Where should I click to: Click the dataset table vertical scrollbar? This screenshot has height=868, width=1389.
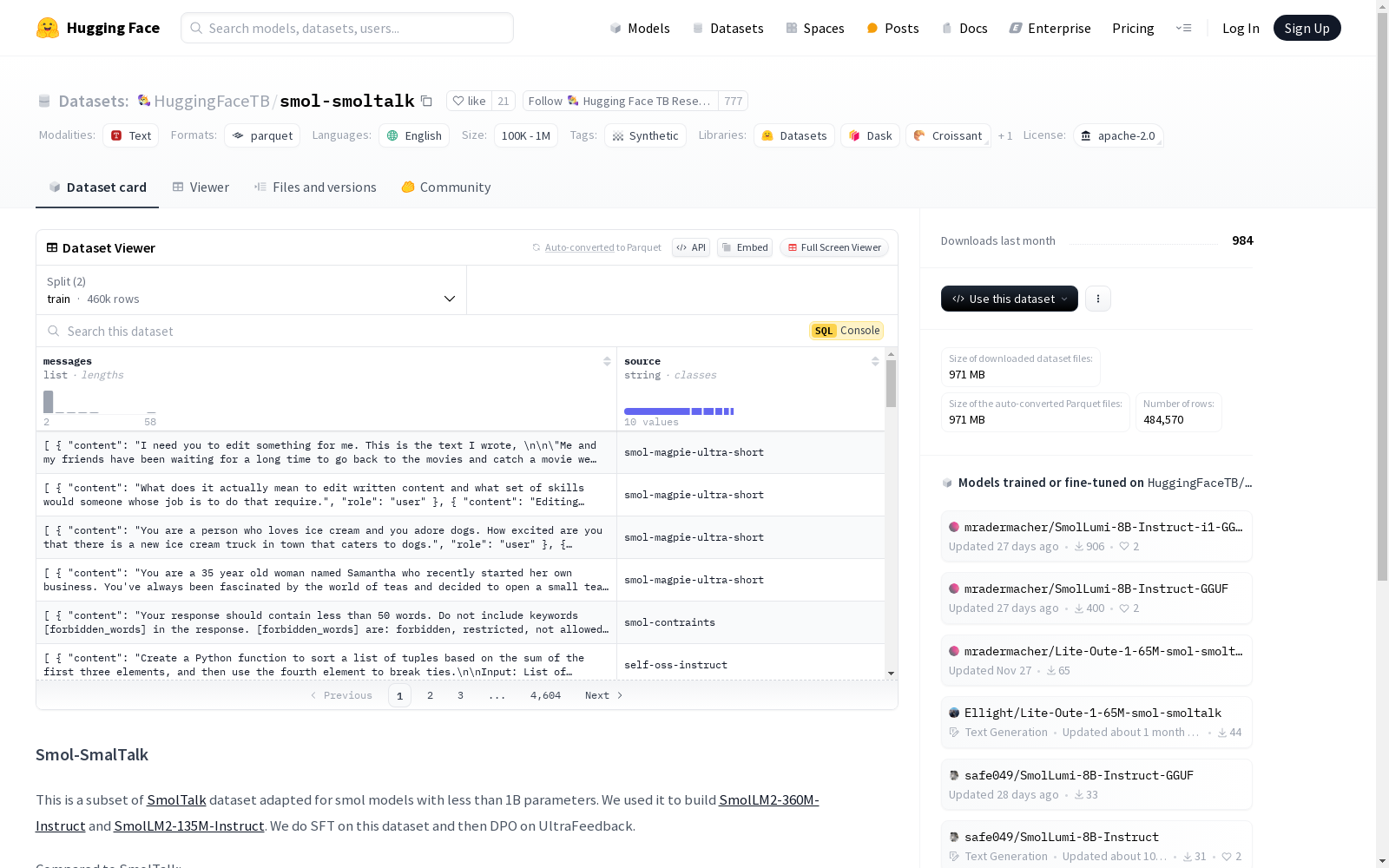(891, 384)
